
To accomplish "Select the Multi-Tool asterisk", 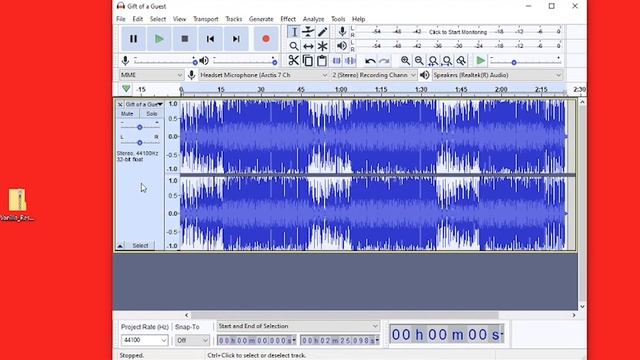I will coord(322,46).
